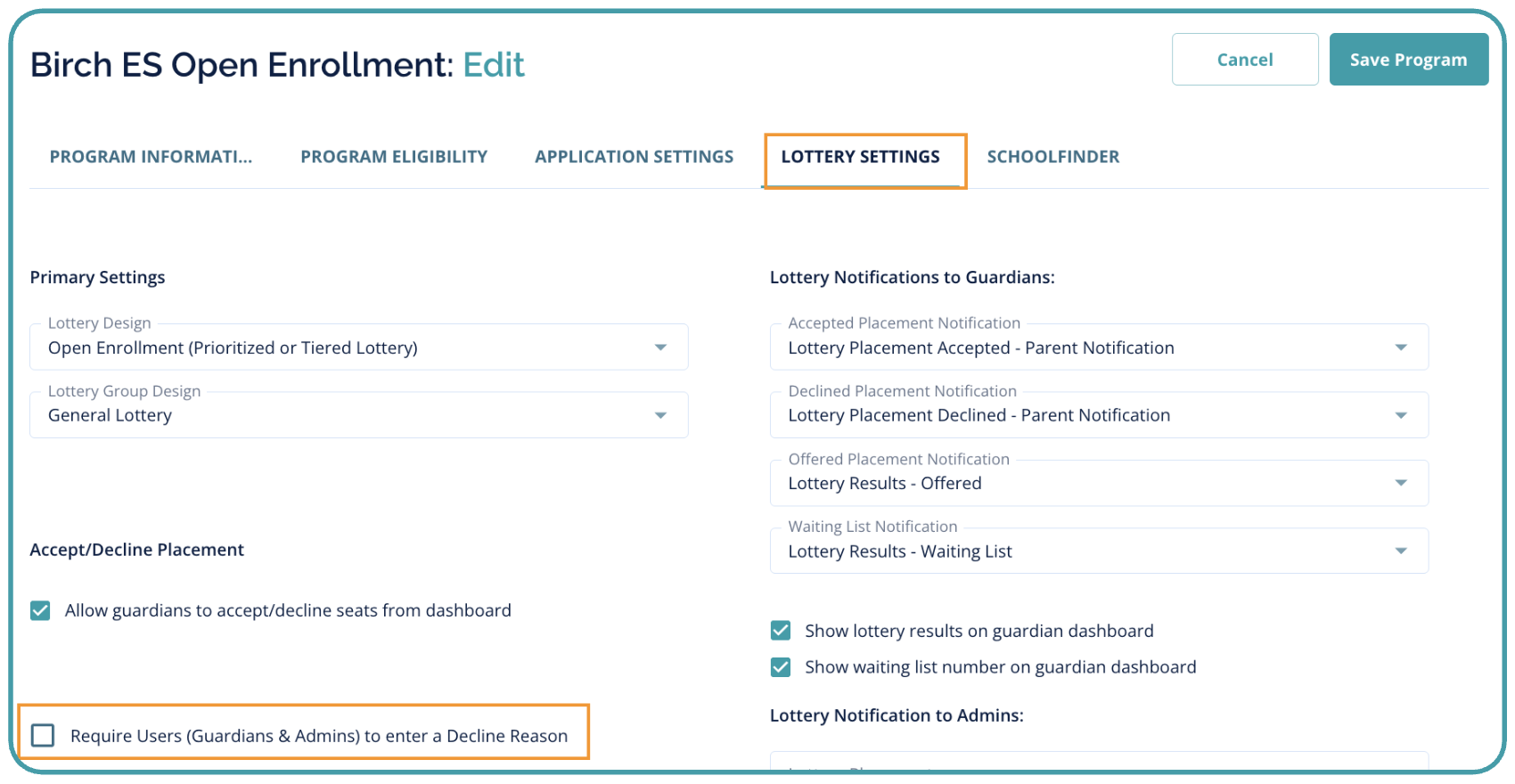Open the Schoolfinder tab
The height and width of the screenshot is (784, 1515).
[1052, 157]
